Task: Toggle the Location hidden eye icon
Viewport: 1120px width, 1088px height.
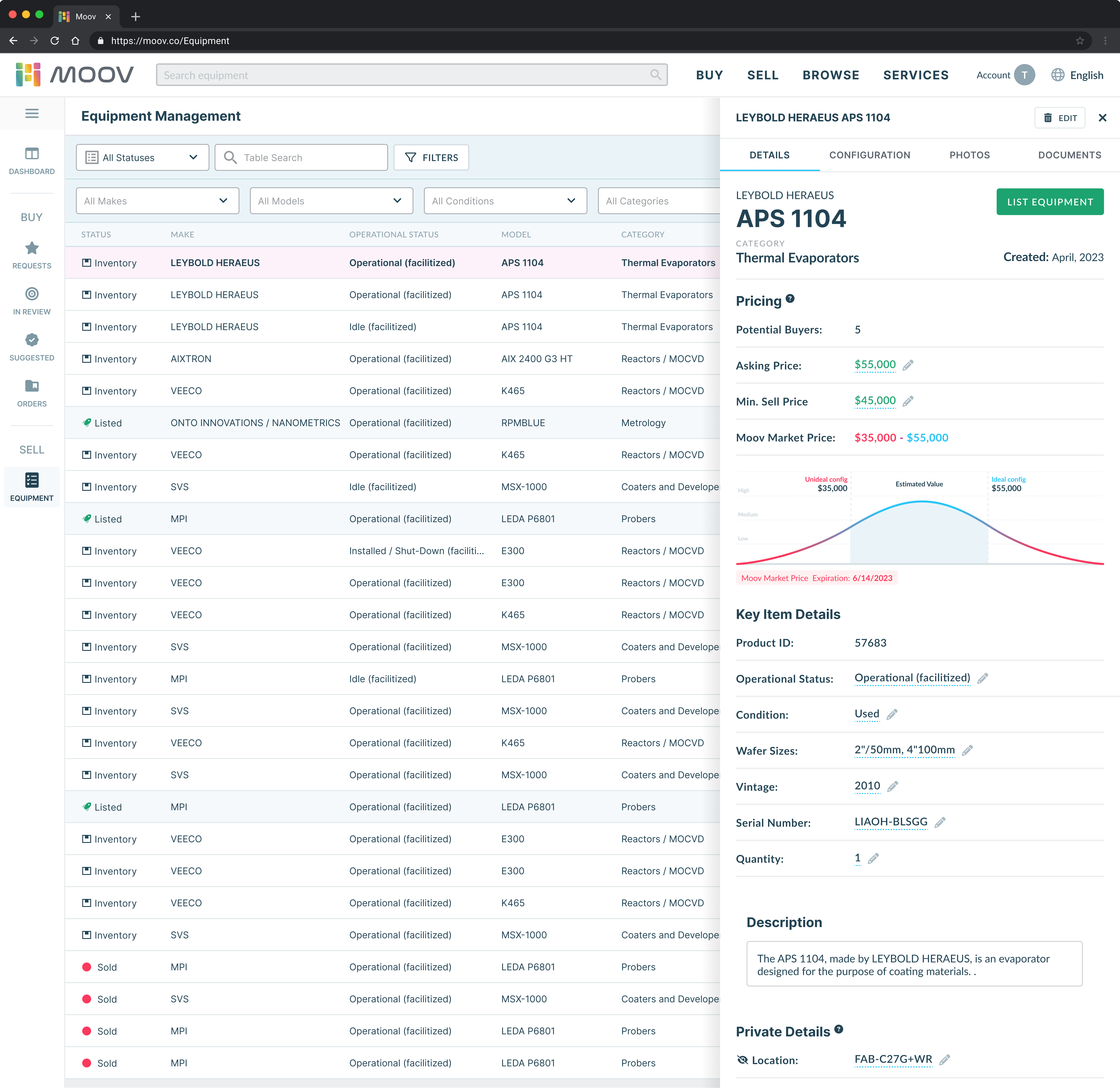Action: [x=742, y=1060]
